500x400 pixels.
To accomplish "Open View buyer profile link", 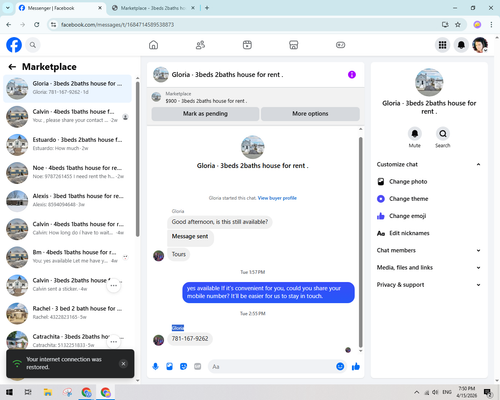I will pos(277,198).
